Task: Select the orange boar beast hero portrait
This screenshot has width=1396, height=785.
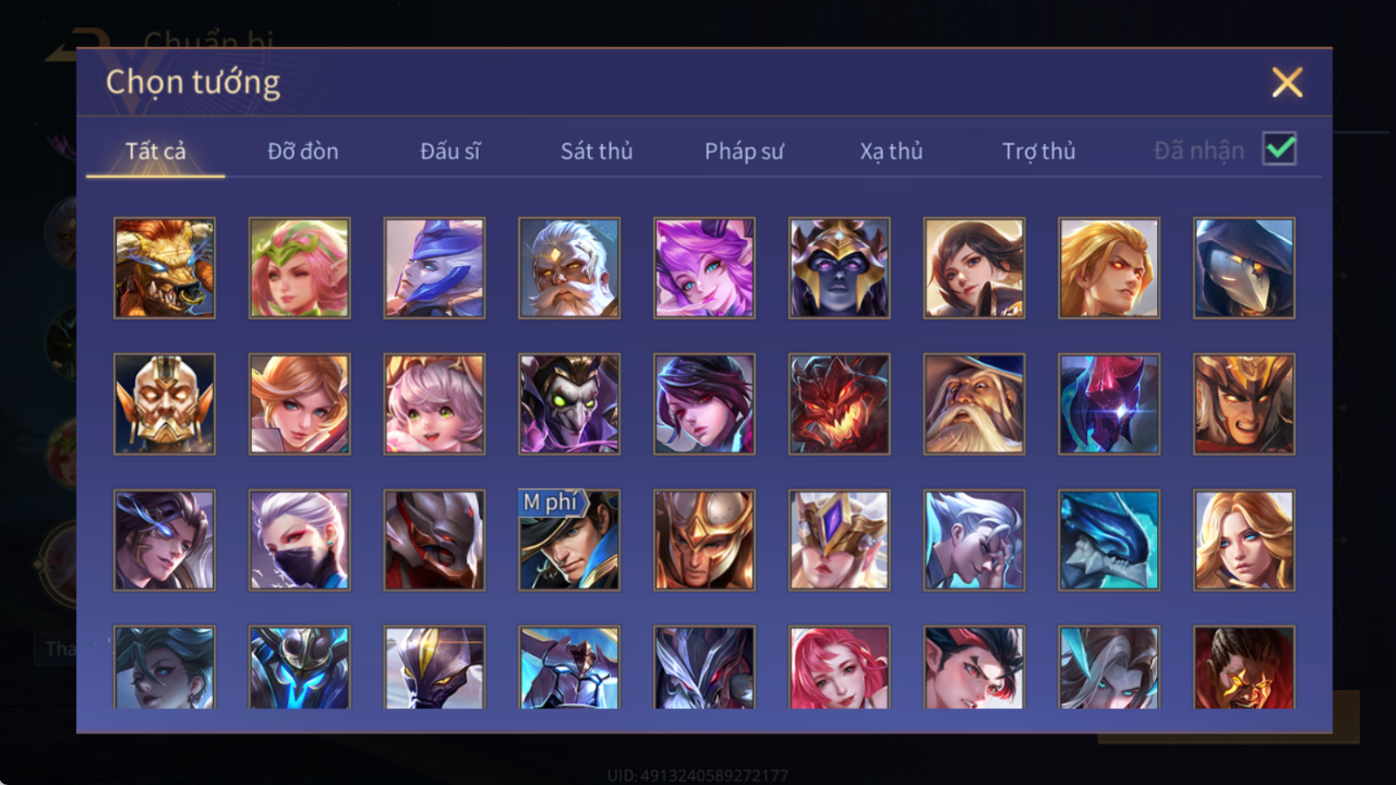Action: pos(164,268)
